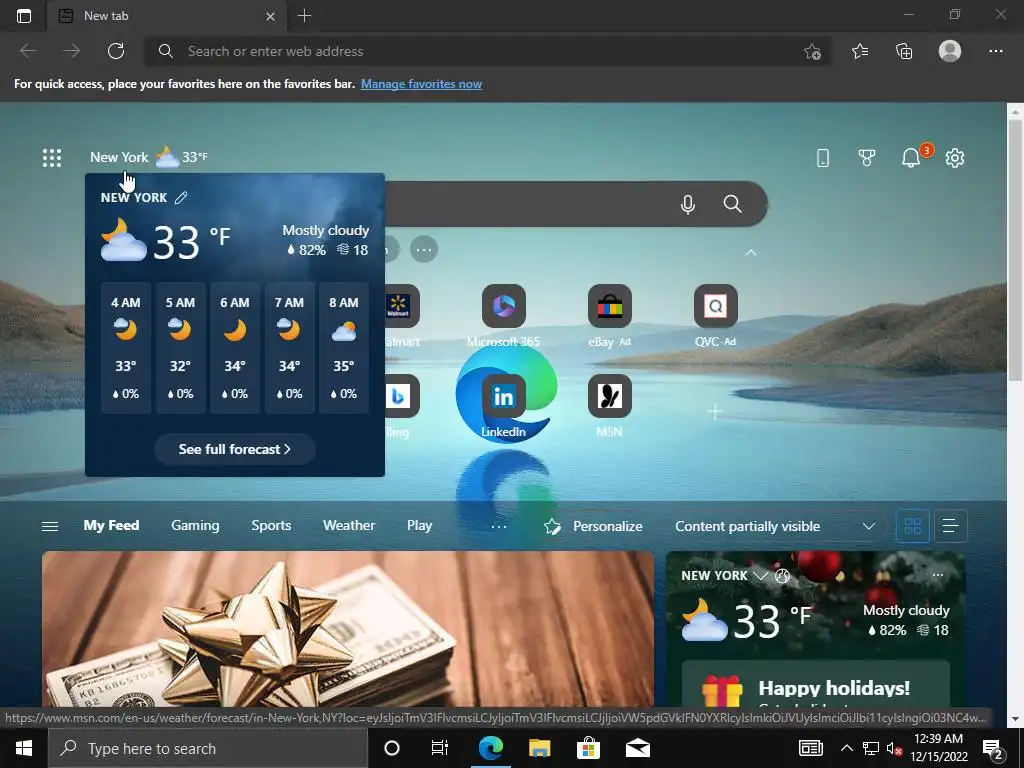Open the quick links more options ellipsis
The height and width of the screenshot is (768, 1024).
pos(424,249)
